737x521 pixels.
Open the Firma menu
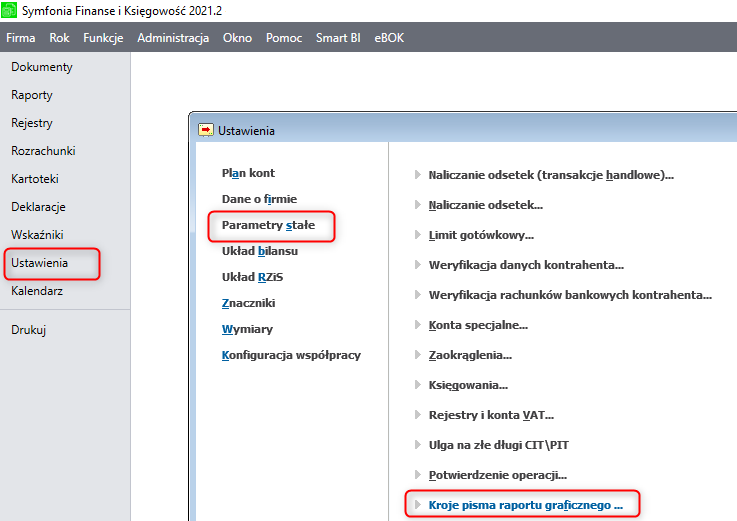21,38
